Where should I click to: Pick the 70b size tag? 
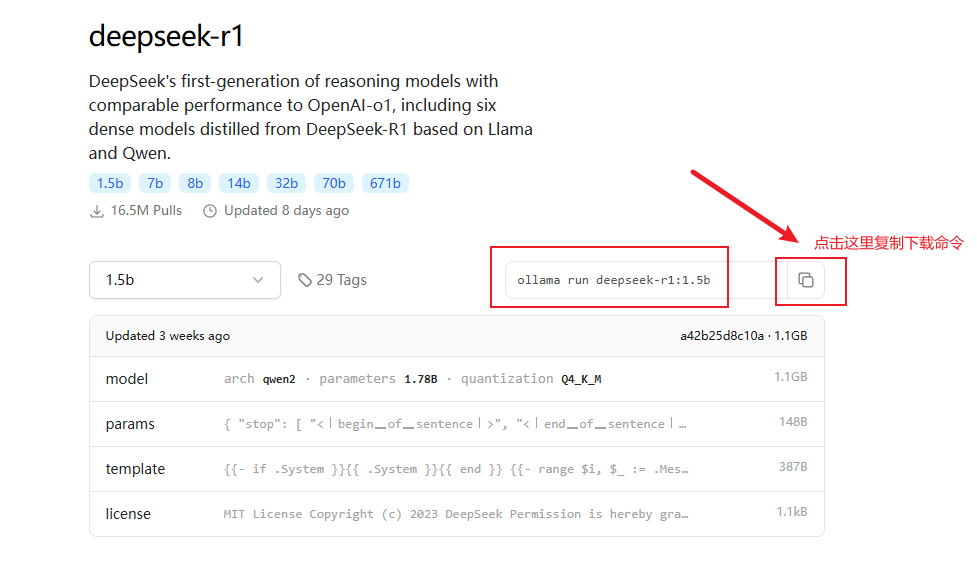[x=333, y=183]
